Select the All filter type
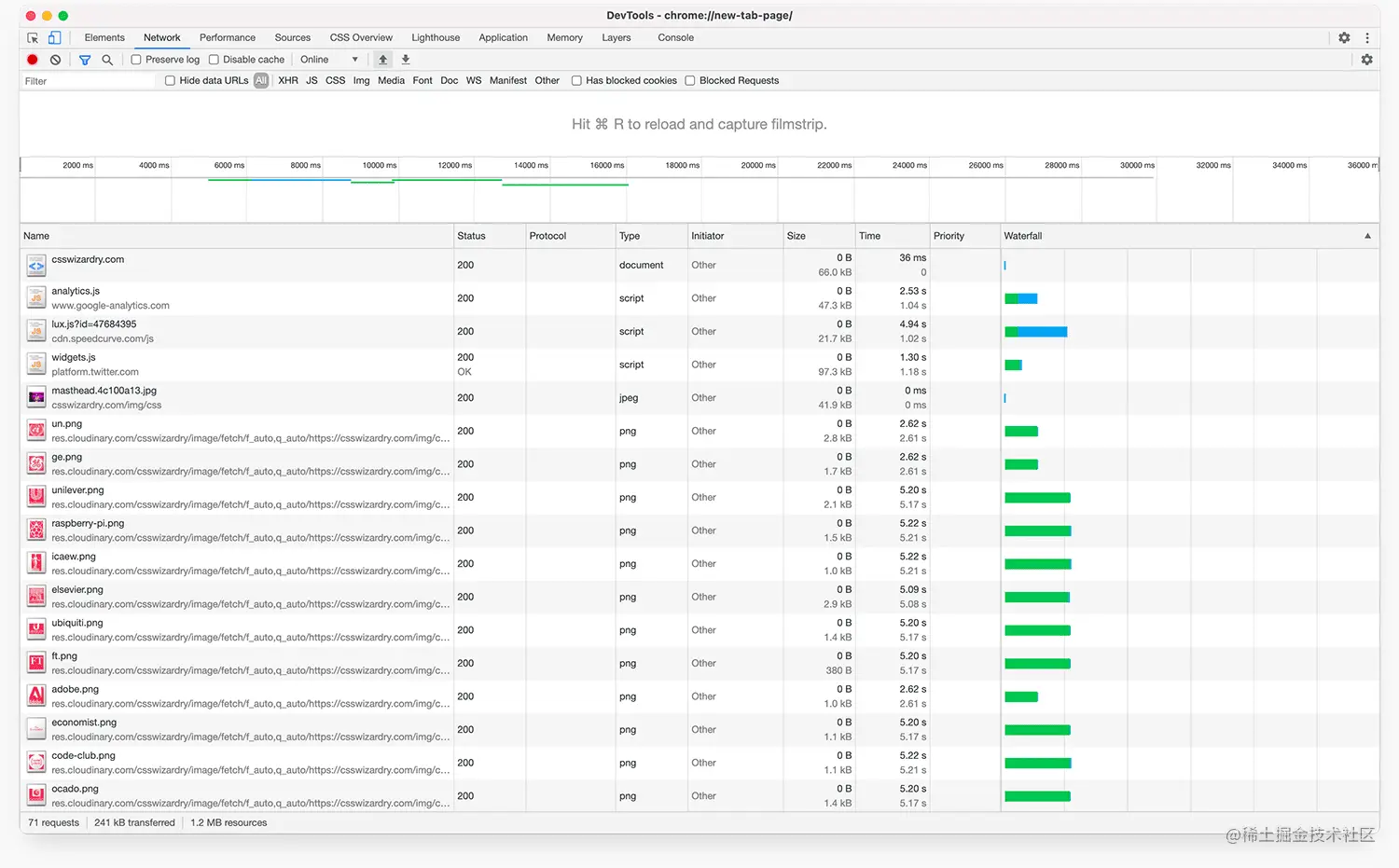The height and width of the screenshot is (868, 1399). coord(261,81)
